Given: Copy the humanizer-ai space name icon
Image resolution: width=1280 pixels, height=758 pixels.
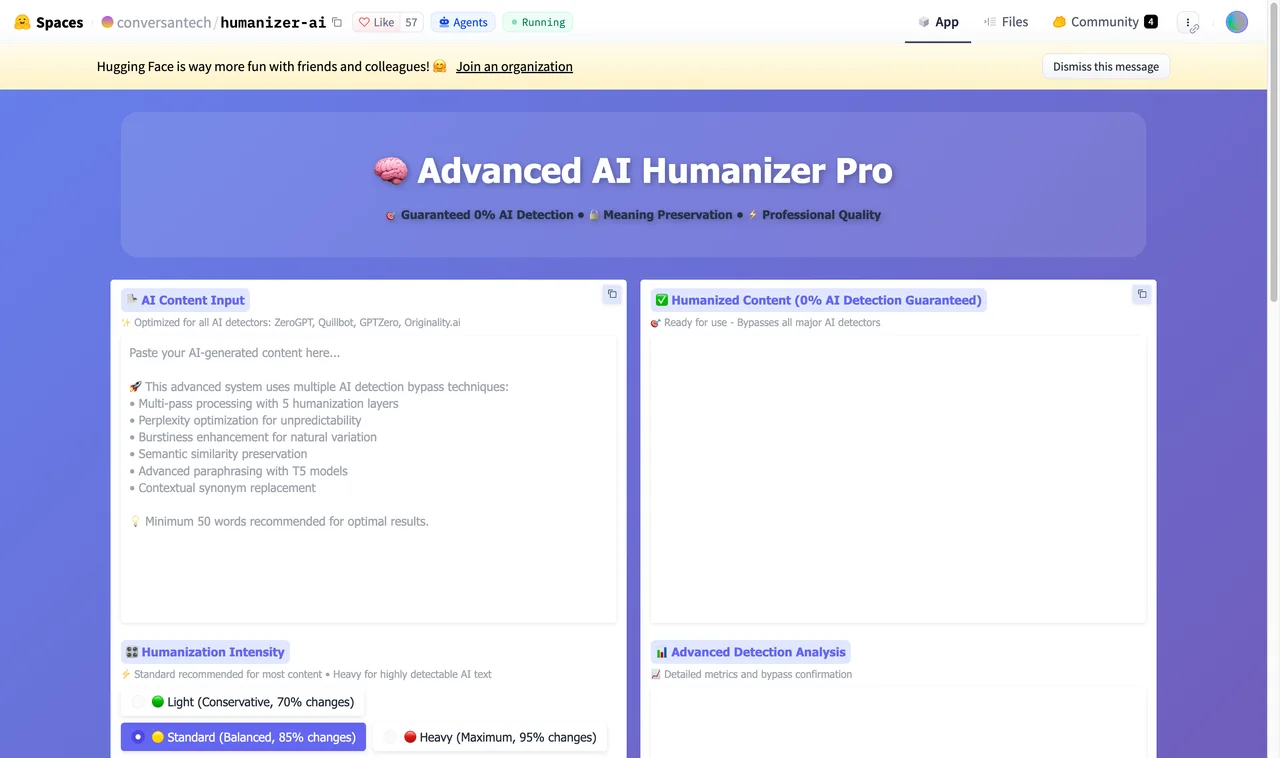Looking at the screenshot, I should point(337,22).
